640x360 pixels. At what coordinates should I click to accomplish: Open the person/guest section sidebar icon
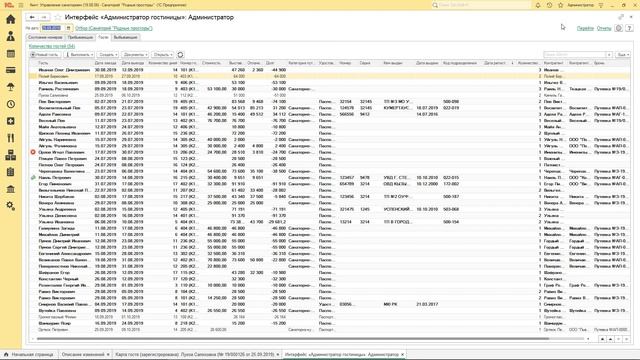click(x=11, y=36)
